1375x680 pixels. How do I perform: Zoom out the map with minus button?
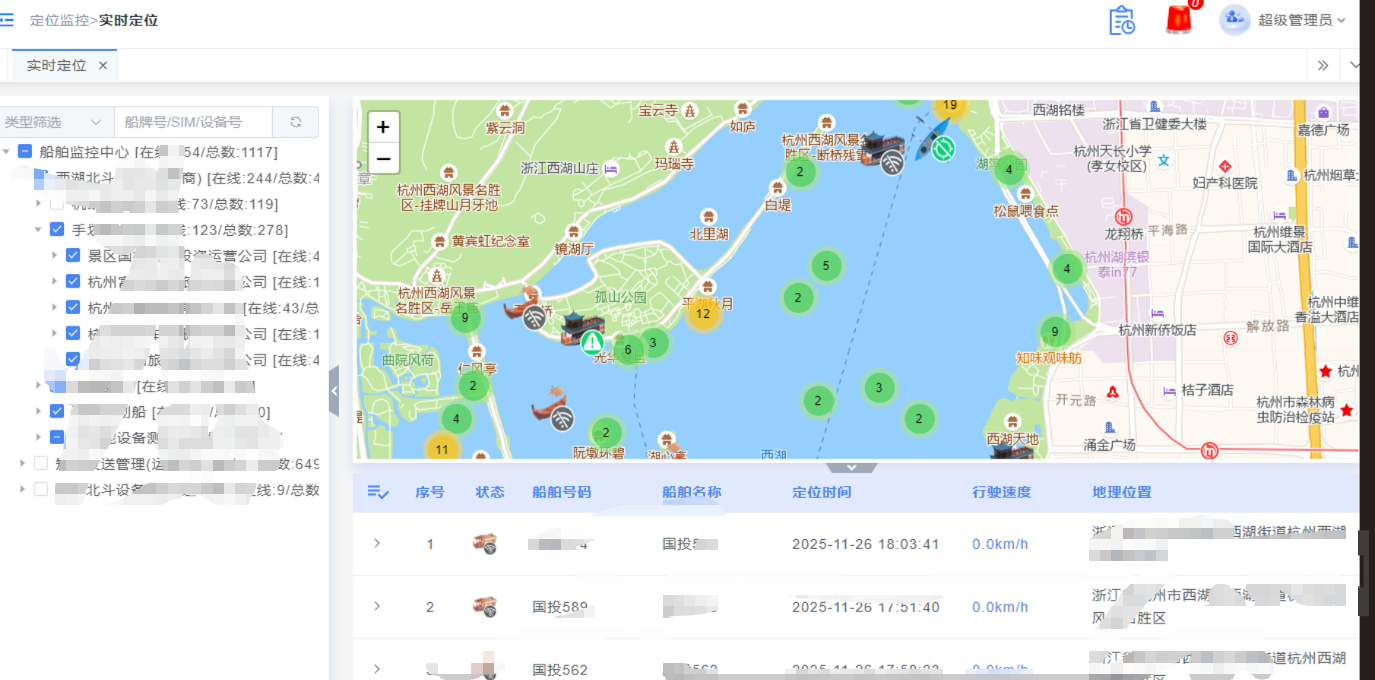tap(383, 158)
